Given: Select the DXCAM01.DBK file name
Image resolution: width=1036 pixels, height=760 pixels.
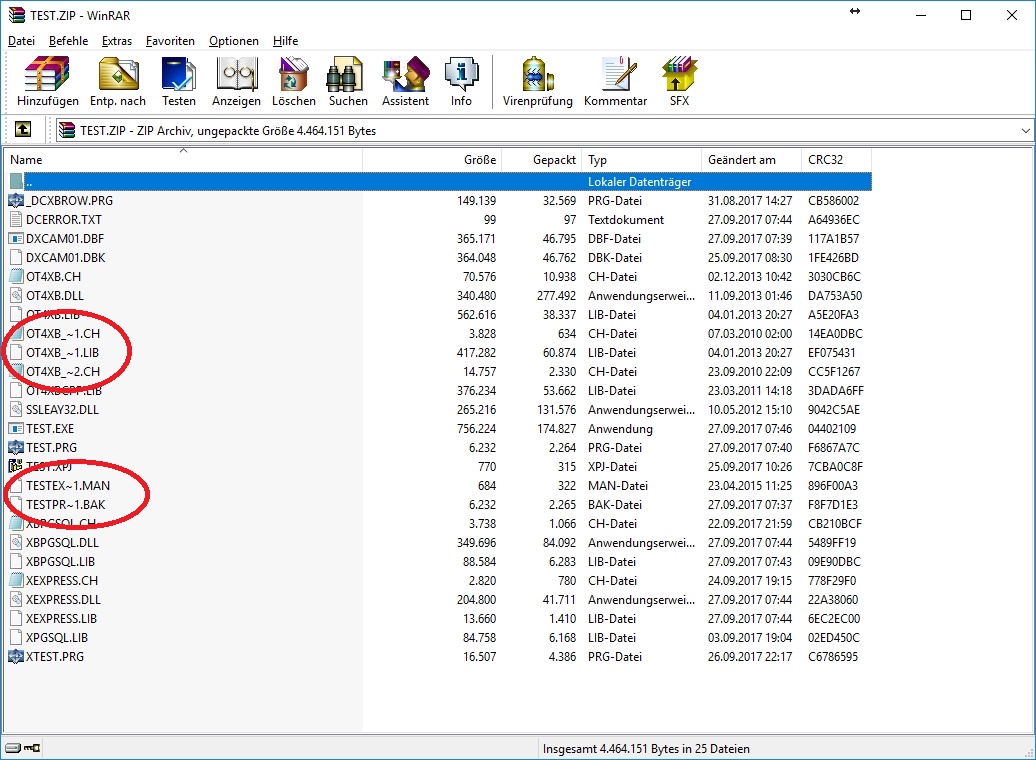Looking at the screenshot, I should [x=65, y=258].
